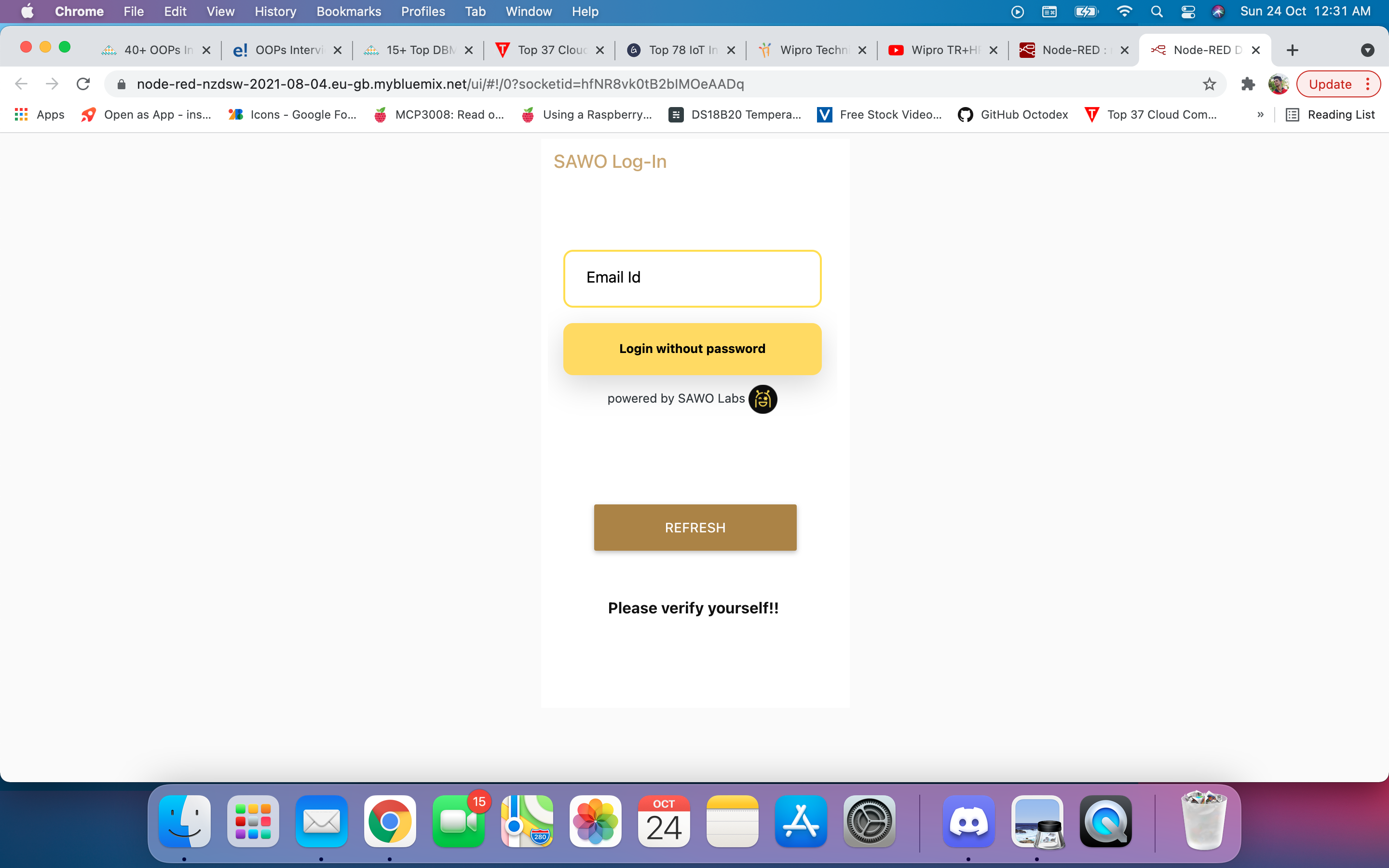Click the REFRESH button

695,528
